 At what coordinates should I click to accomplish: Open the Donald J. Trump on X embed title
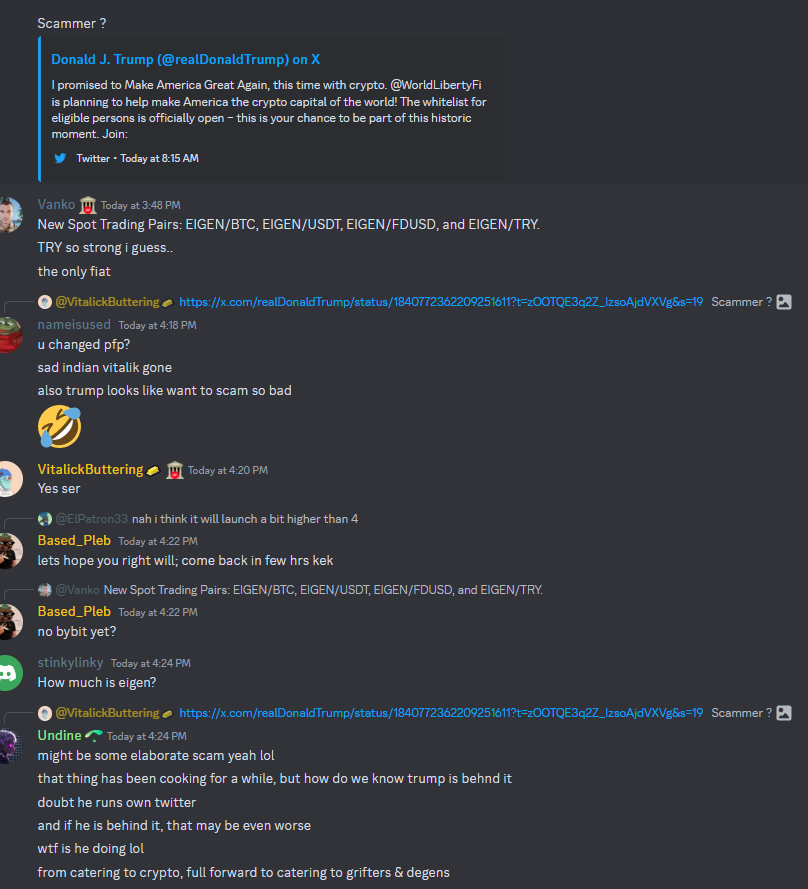pyautogui.click(x=185, y=60)
